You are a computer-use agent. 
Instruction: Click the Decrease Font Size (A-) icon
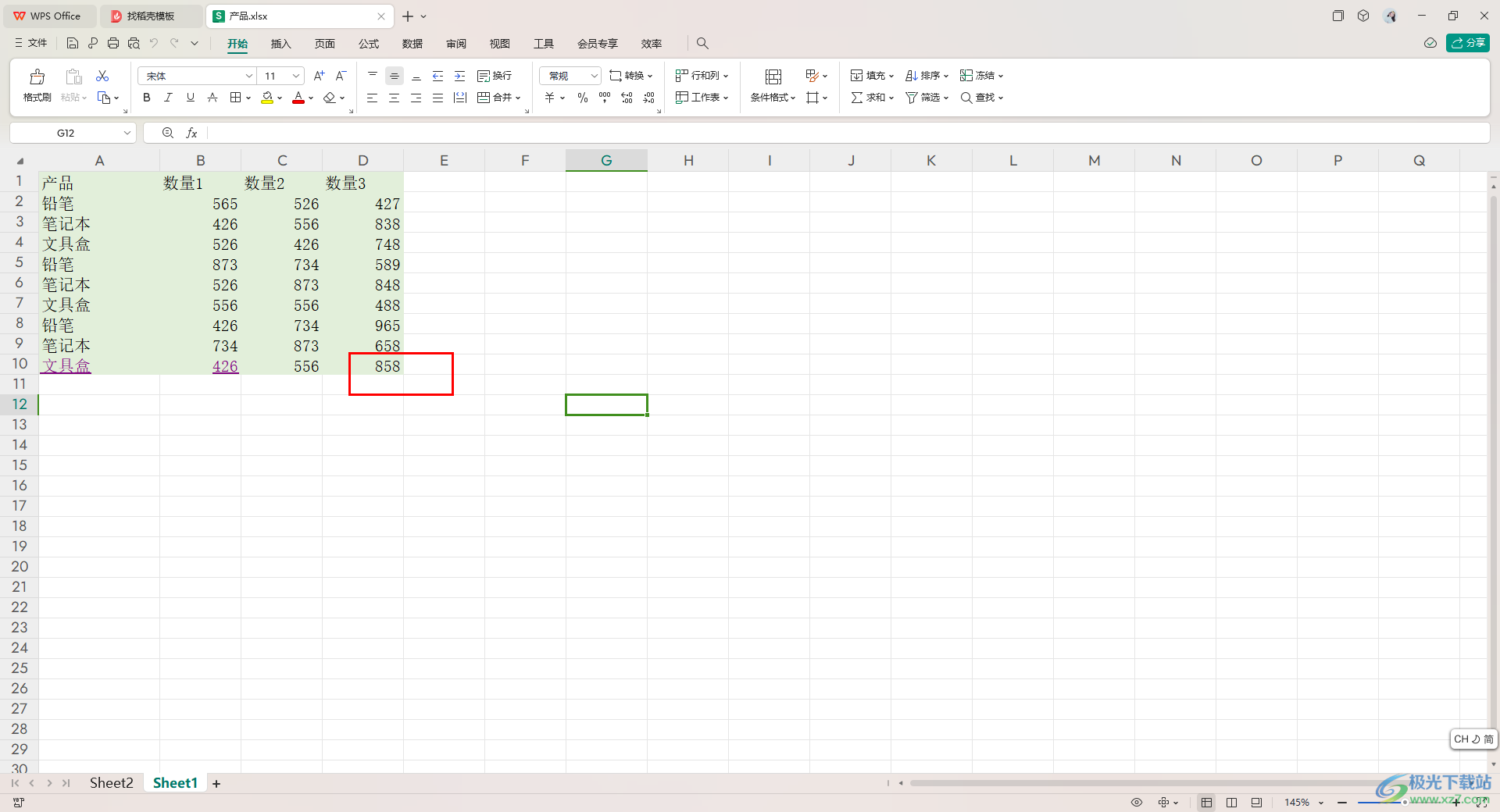pyautogui.click(x=341, y=76)
